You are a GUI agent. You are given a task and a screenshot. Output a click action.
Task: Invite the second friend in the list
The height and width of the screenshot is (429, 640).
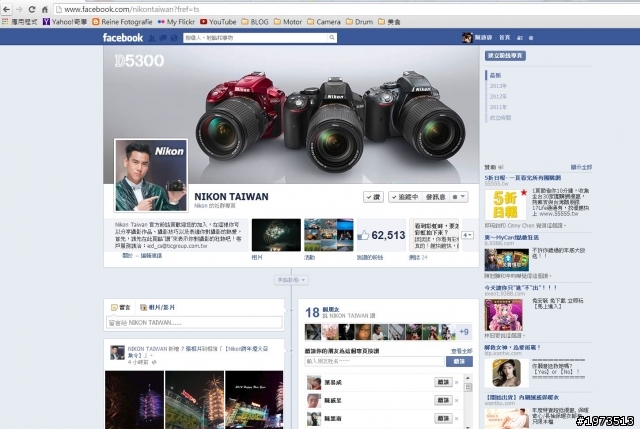click(x=443, y=400)
